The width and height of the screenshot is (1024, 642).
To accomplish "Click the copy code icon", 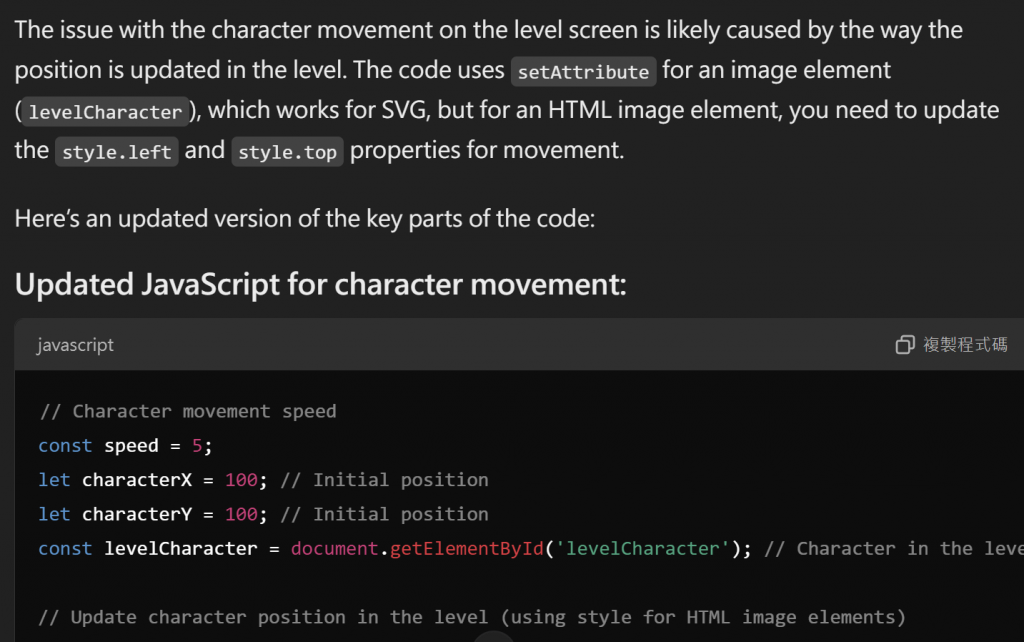I will [904, 345].
